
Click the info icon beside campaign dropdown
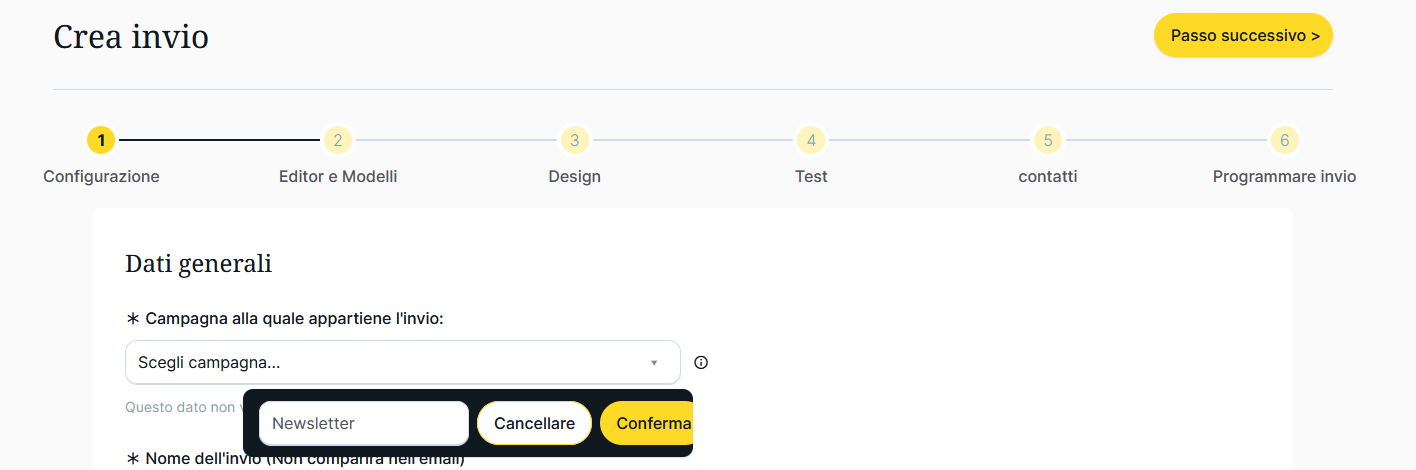tap(701, 362)
